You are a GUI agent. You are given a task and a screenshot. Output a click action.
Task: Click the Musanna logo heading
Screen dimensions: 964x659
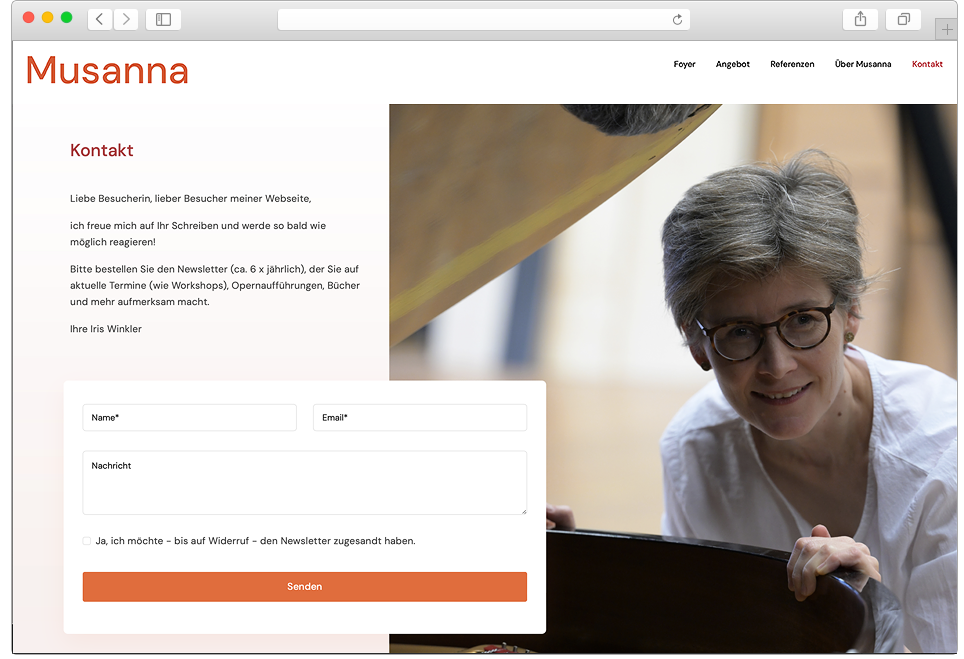click(107, 70)
